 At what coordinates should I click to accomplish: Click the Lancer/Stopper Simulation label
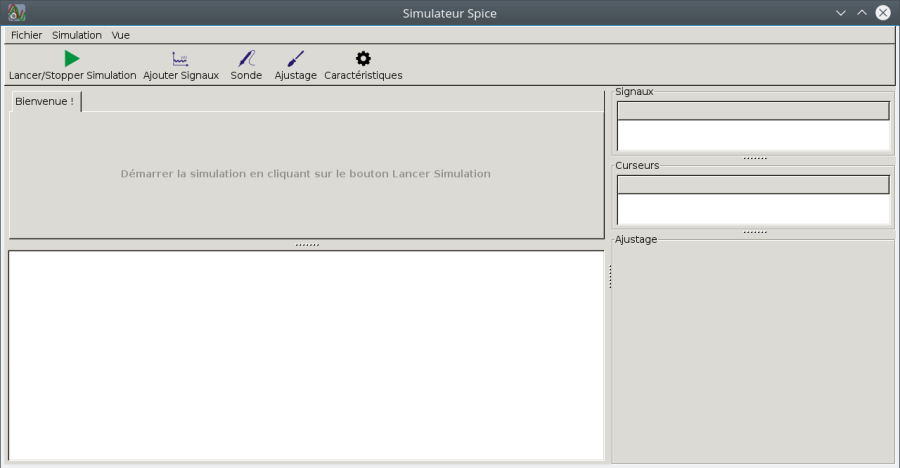(x=72, y=75)
